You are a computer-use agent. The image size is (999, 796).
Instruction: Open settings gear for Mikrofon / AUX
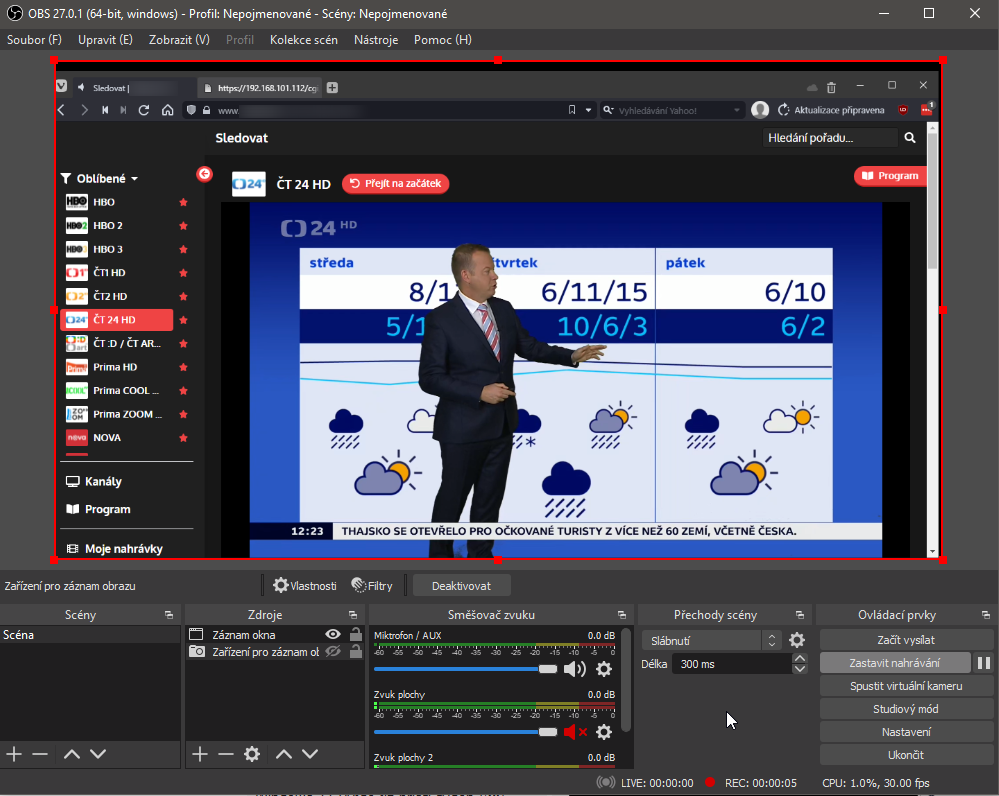[x=604, y=669]
